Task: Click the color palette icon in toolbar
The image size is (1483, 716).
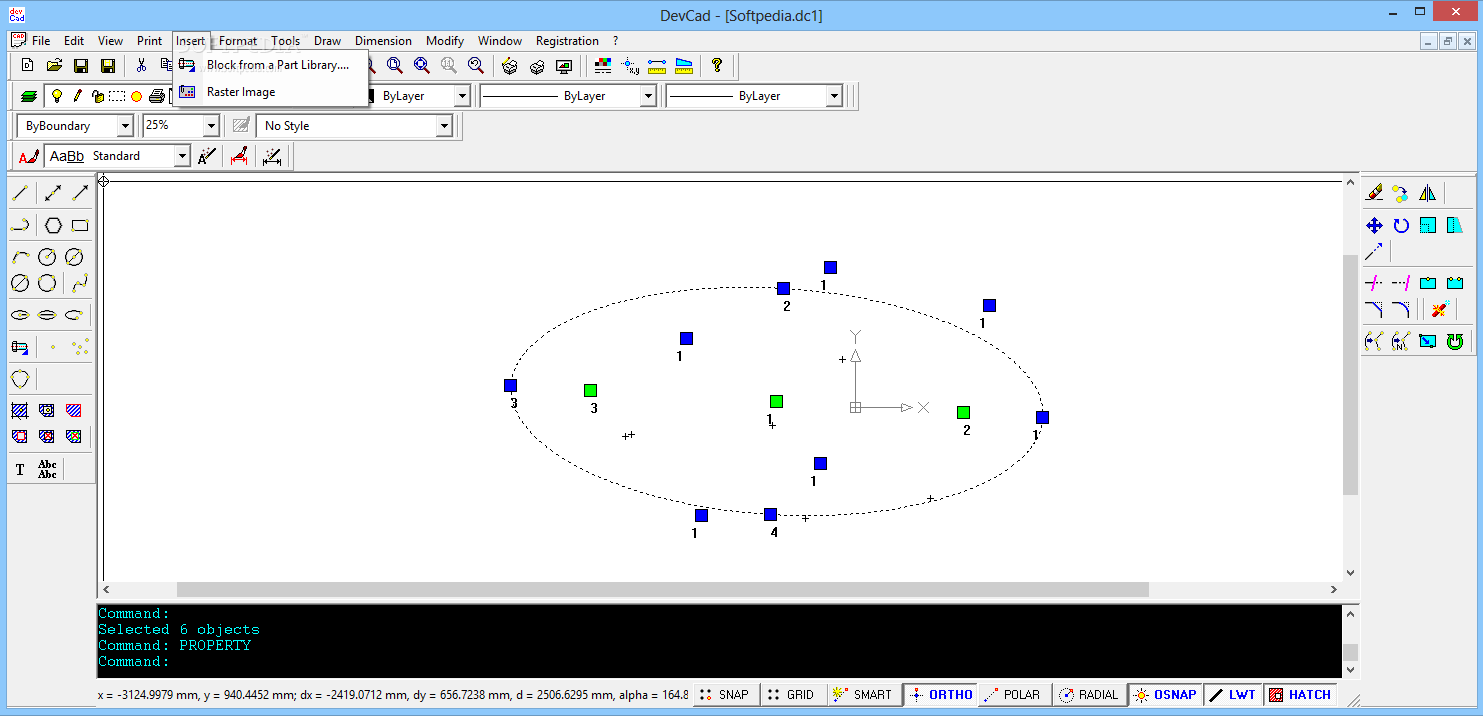Action: coord(603,66)
